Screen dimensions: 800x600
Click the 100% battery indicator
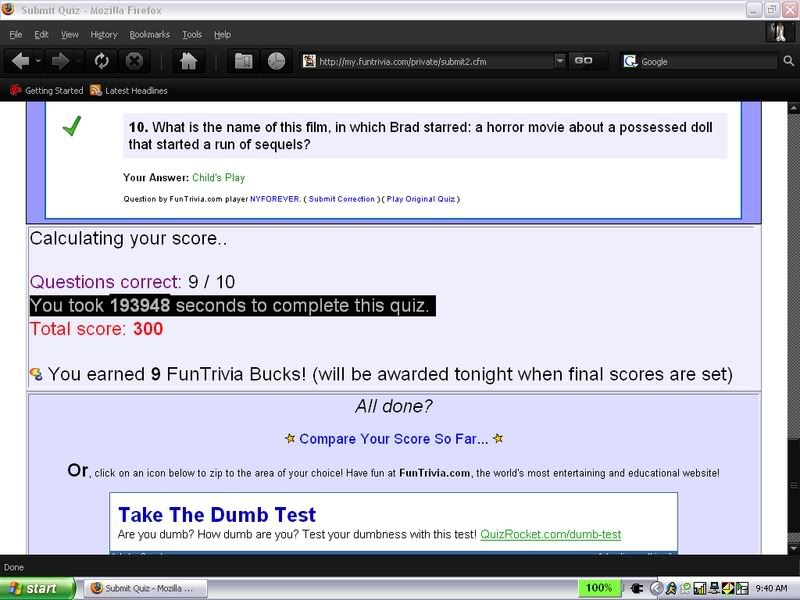point(599,588)
